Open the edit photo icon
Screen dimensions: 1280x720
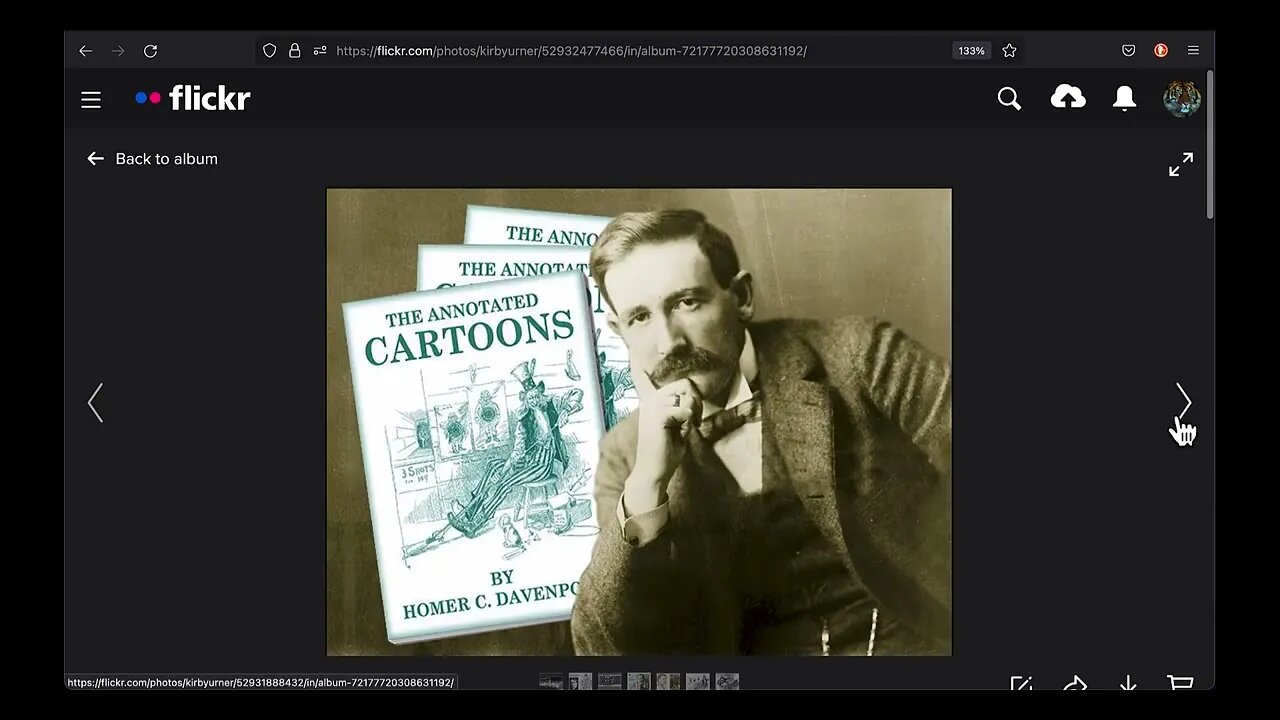coord(1021,684)
